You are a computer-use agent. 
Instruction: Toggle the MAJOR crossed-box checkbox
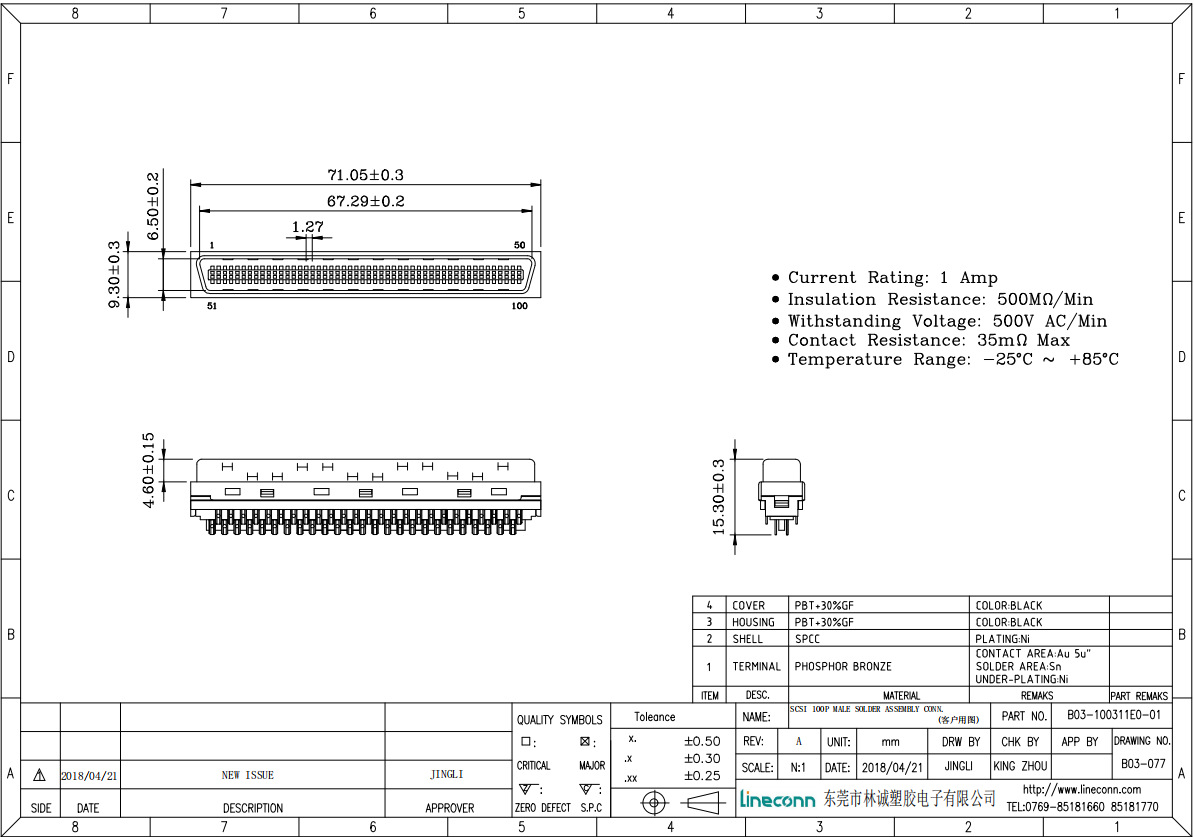[x=584, y=740]
